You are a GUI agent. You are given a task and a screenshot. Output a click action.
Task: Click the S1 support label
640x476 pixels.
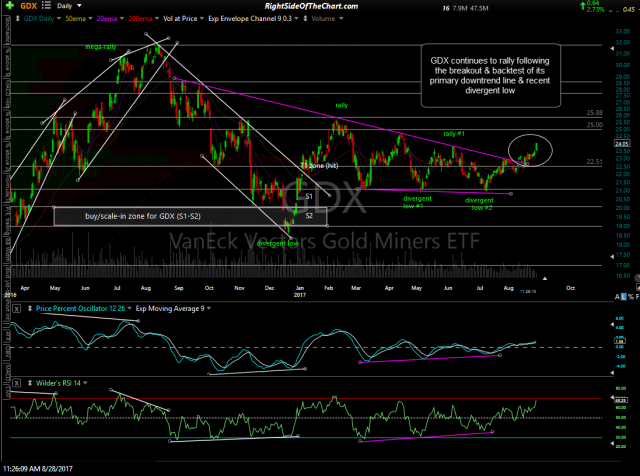(x=309, y=196)
